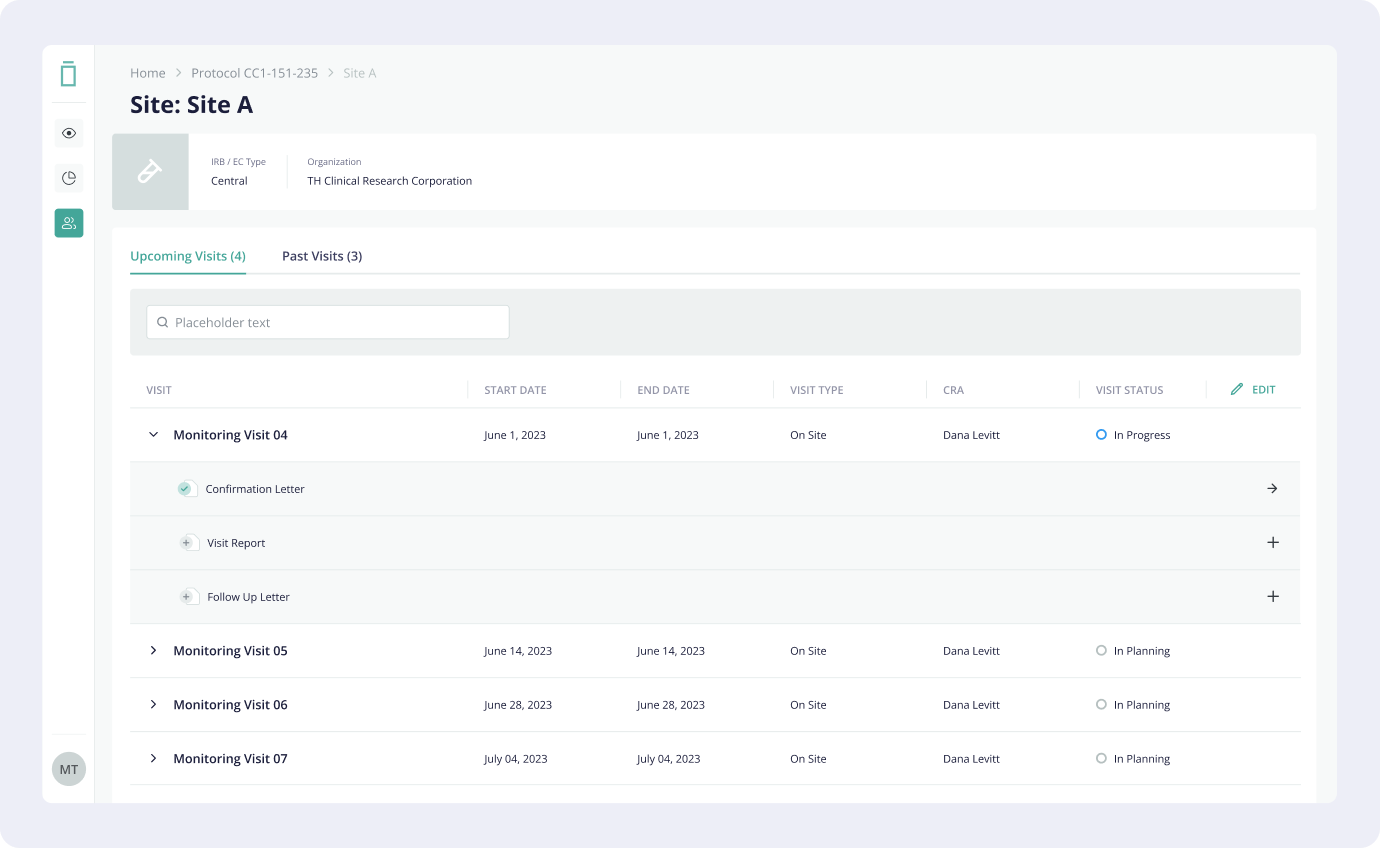This screenshot has width=1380, height=848.
Task: Select the Upcoming Visits tab
Action: 188,256
